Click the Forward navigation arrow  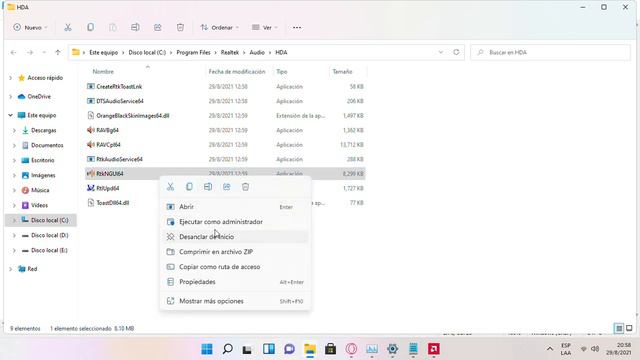coord(30,52)
